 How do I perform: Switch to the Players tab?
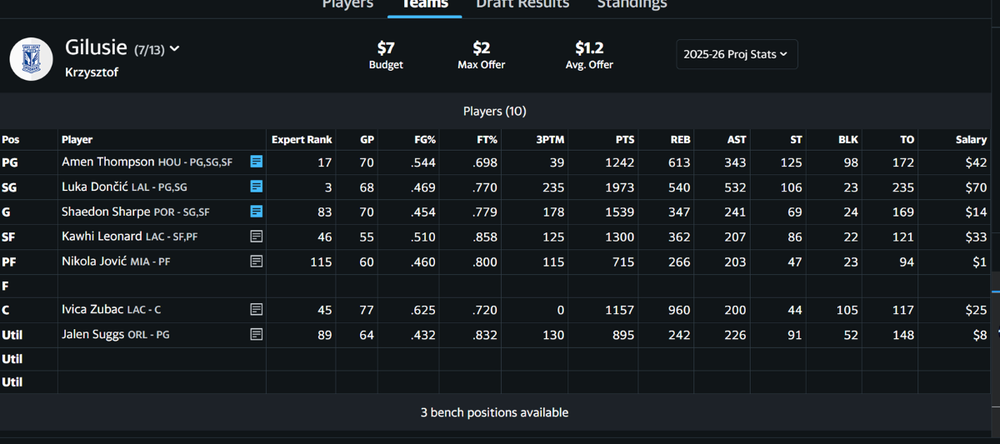click(347, 5)
